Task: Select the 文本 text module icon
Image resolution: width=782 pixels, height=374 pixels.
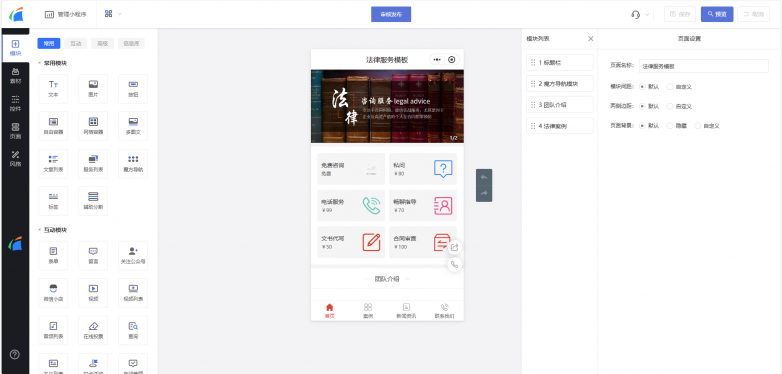Action: (x=53, y=89)
